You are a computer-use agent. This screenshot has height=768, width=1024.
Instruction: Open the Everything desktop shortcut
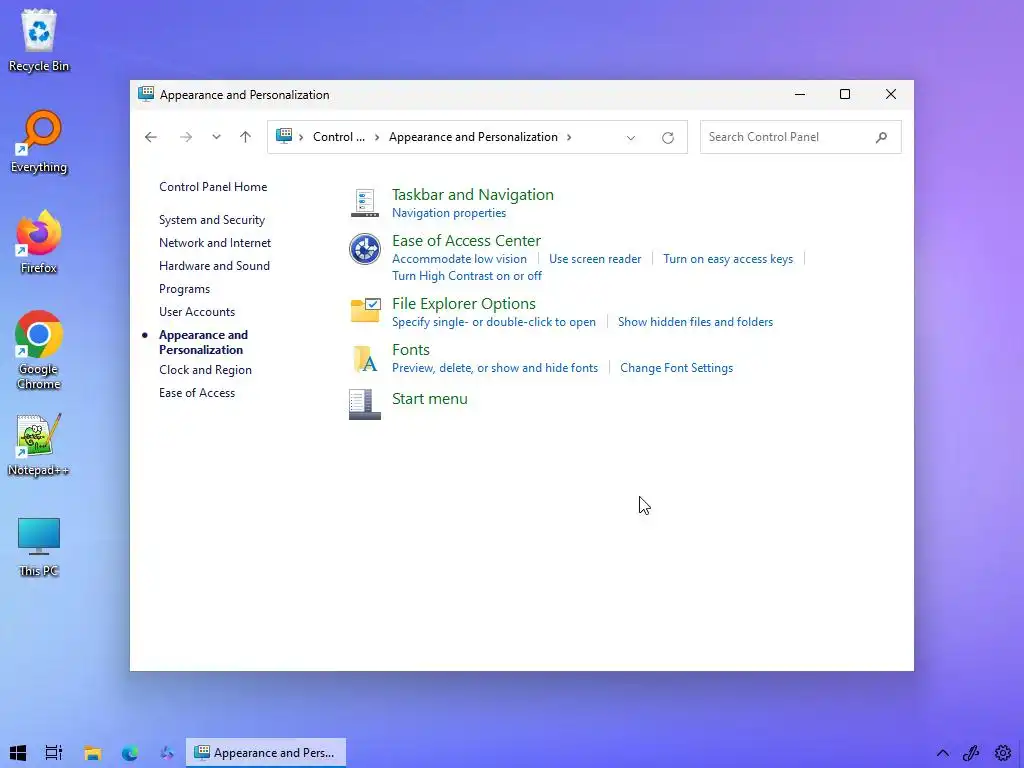click(39, 142)
